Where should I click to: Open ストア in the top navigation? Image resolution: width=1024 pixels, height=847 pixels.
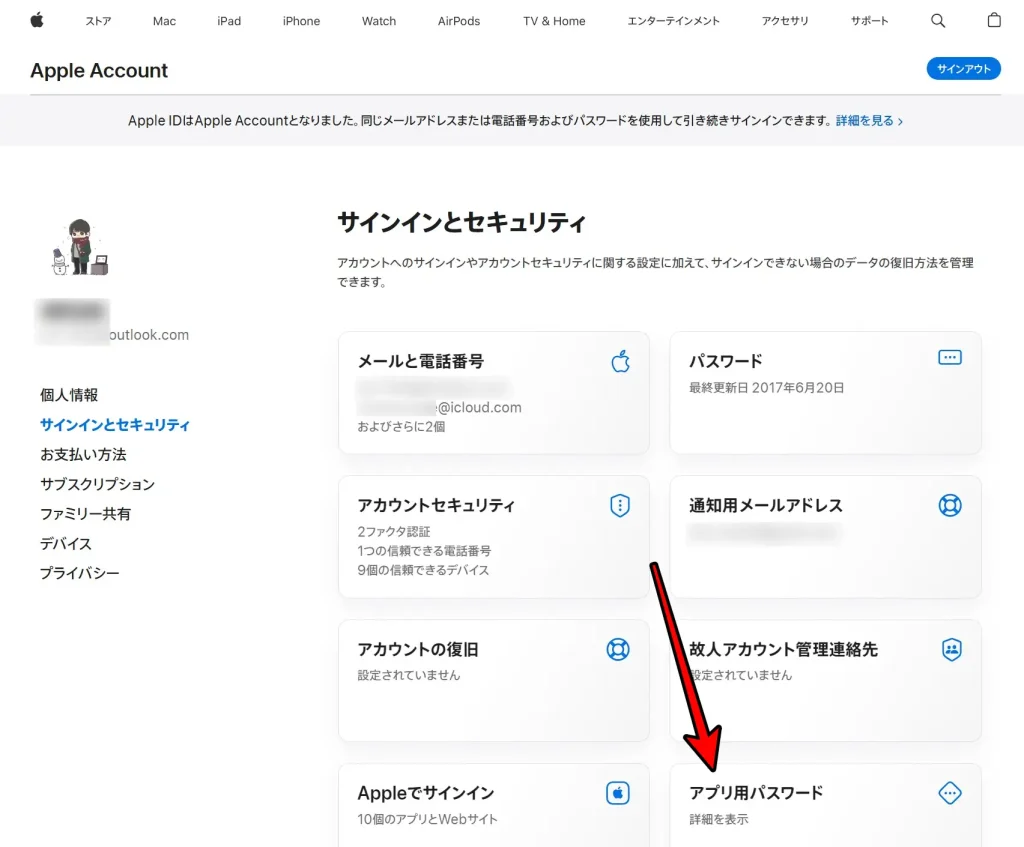coord(98,21)
